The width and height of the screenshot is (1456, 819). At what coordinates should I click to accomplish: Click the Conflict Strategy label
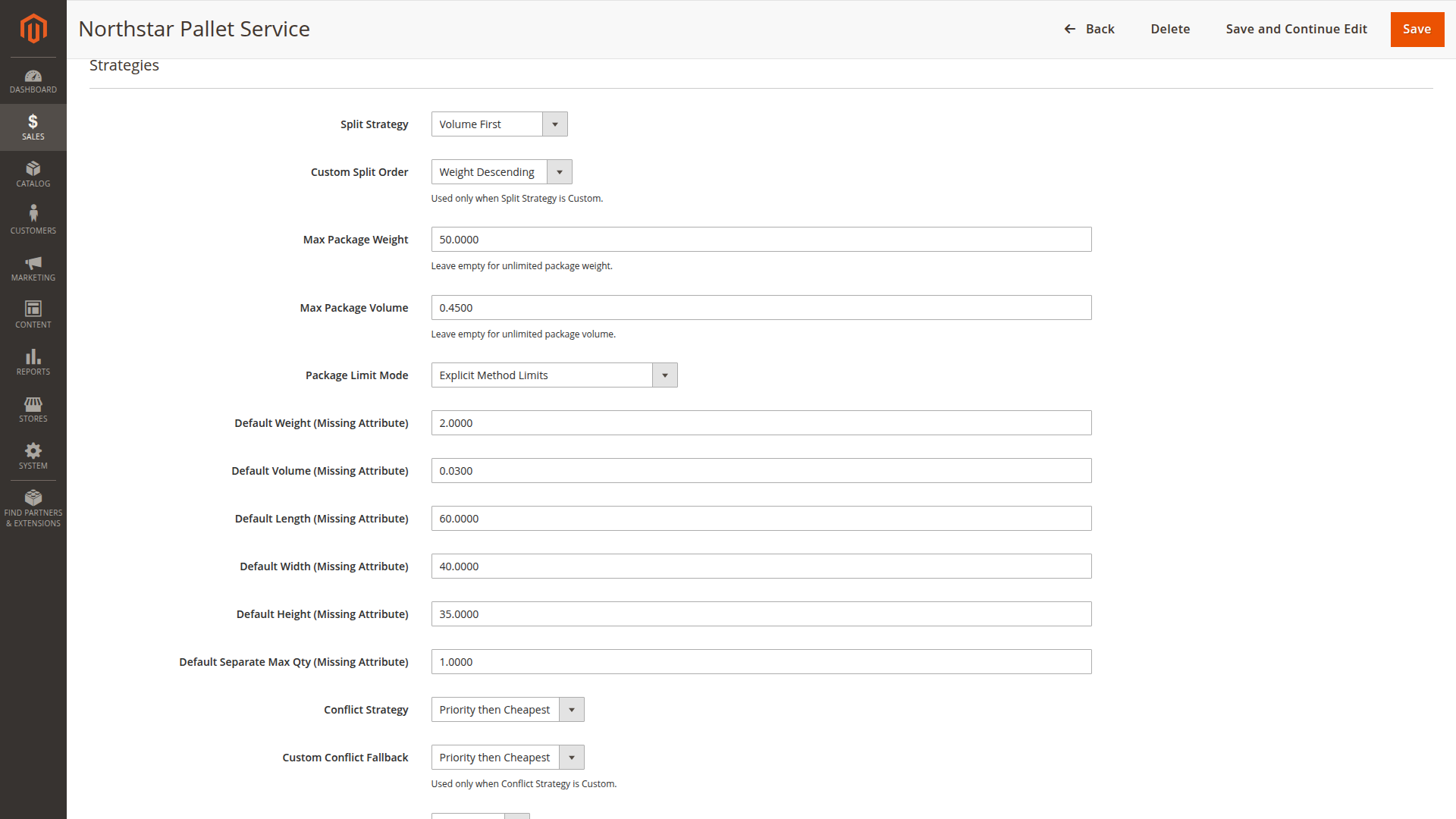pos(366,710)
